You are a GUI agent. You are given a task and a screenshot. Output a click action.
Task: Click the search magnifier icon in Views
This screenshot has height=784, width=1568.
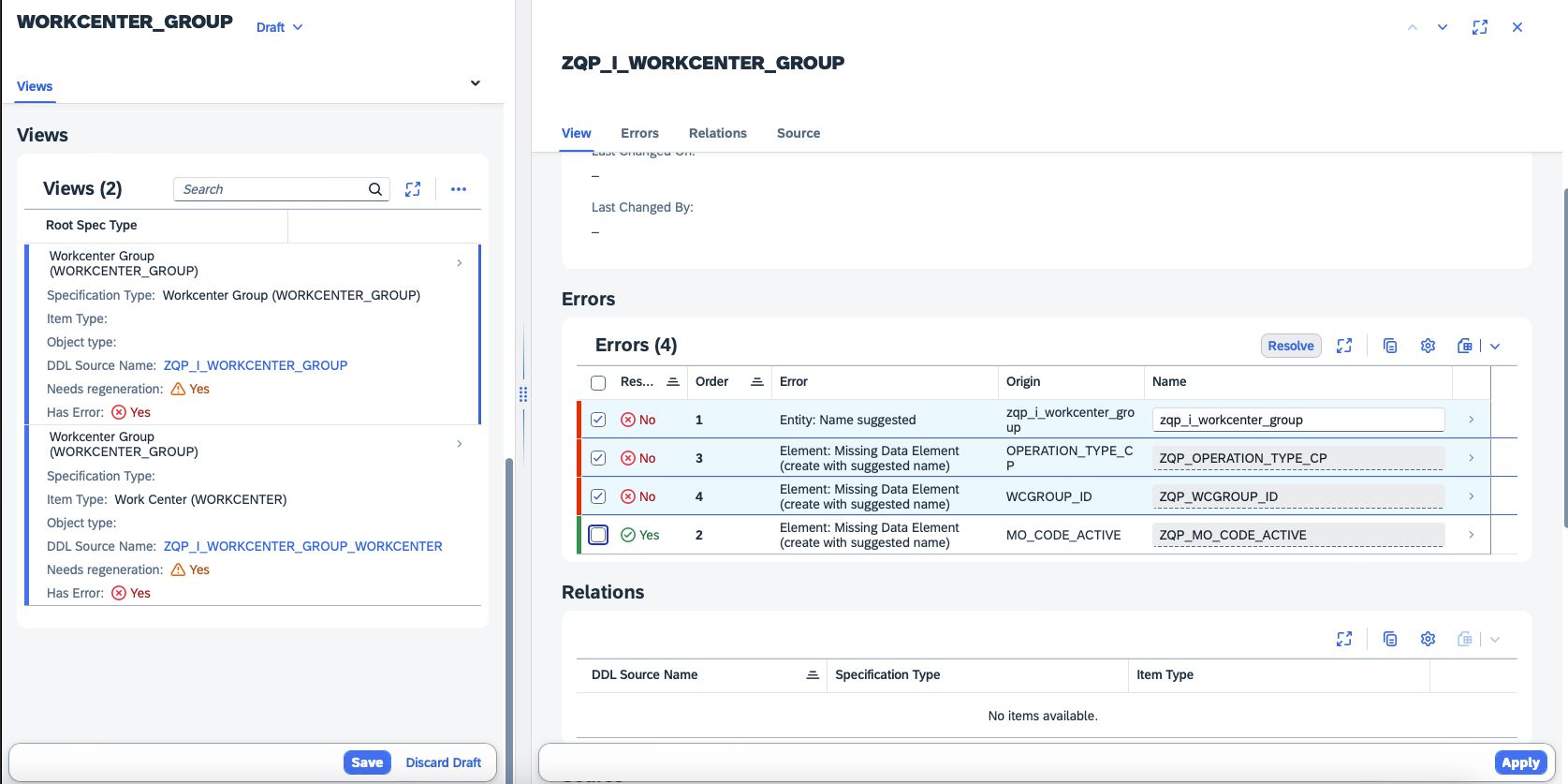coord(375,189)
